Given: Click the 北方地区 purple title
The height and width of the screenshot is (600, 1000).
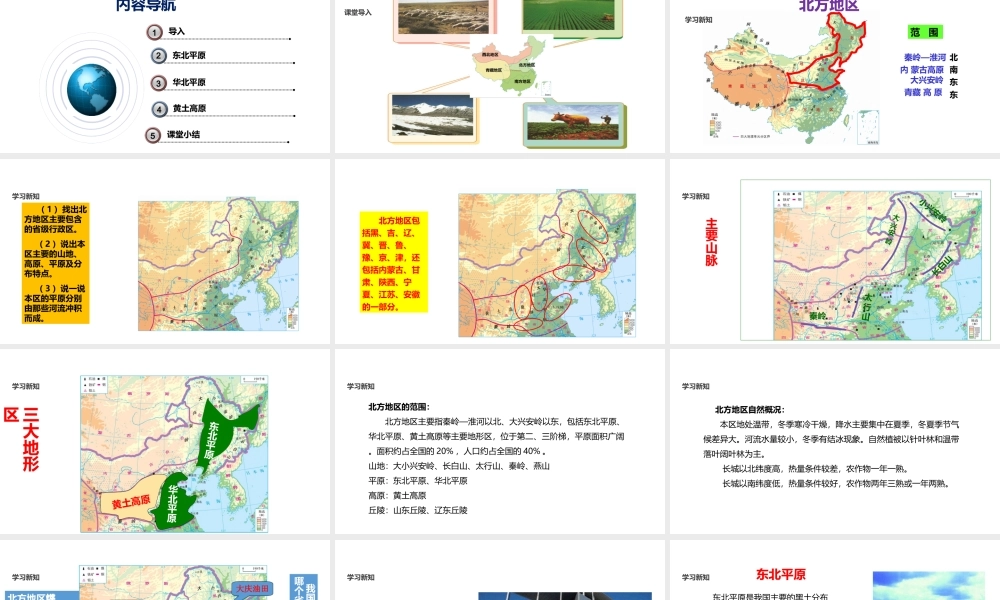Looking at the screenshot, I should pos(829,6).
